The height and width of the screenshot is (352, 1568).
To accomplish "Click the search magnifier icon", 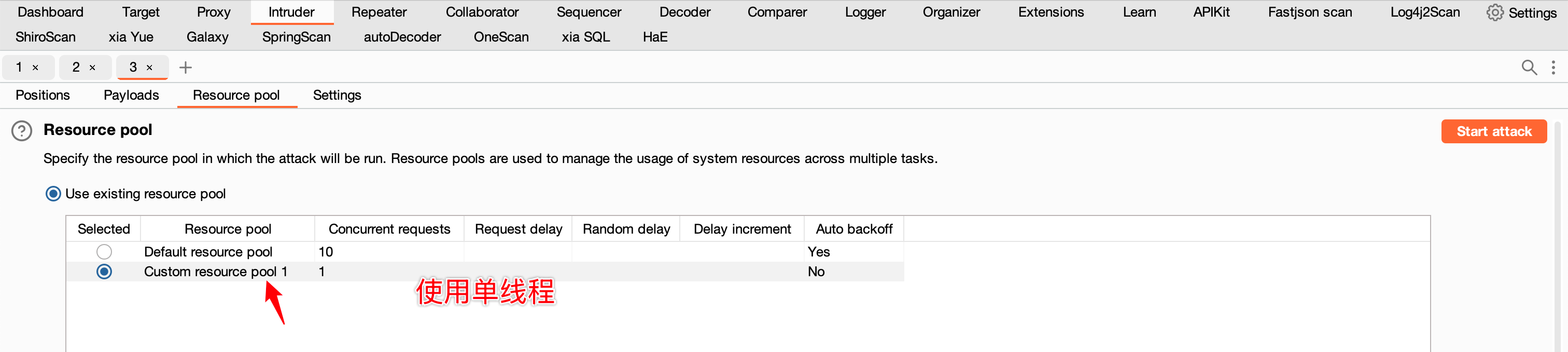I will [1529, 67].
